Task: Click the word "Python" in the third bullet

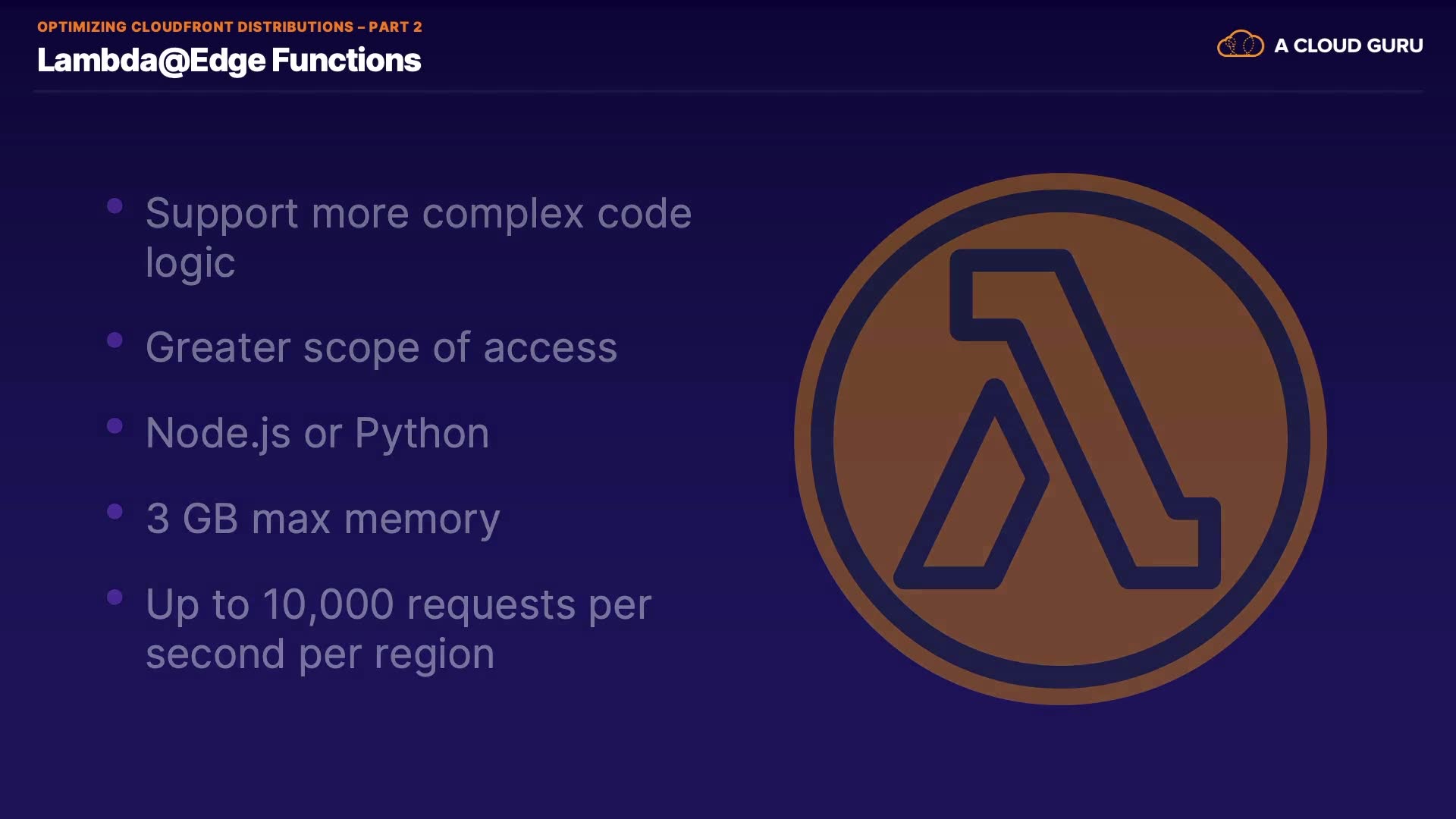Action: (x=422, y=433)
